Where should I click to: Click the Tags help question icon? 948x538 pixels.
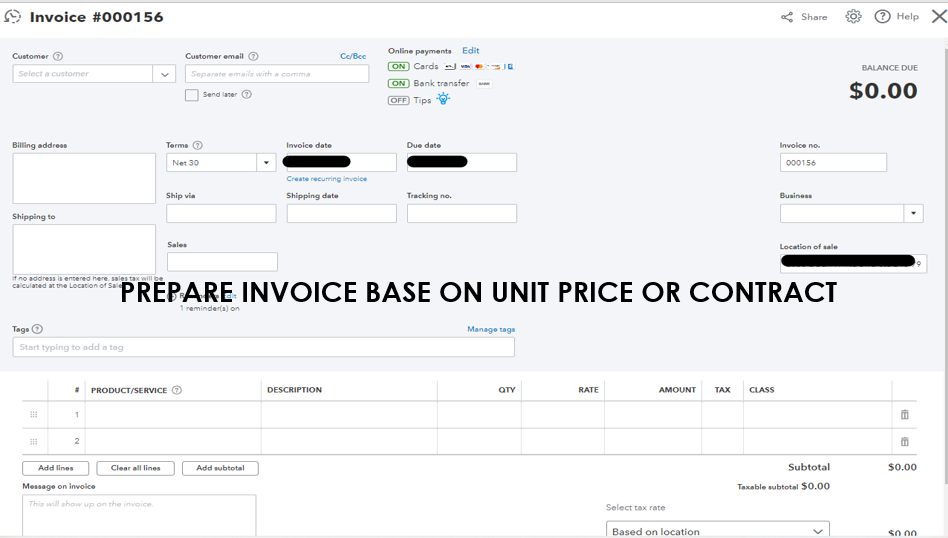point(37,329)
